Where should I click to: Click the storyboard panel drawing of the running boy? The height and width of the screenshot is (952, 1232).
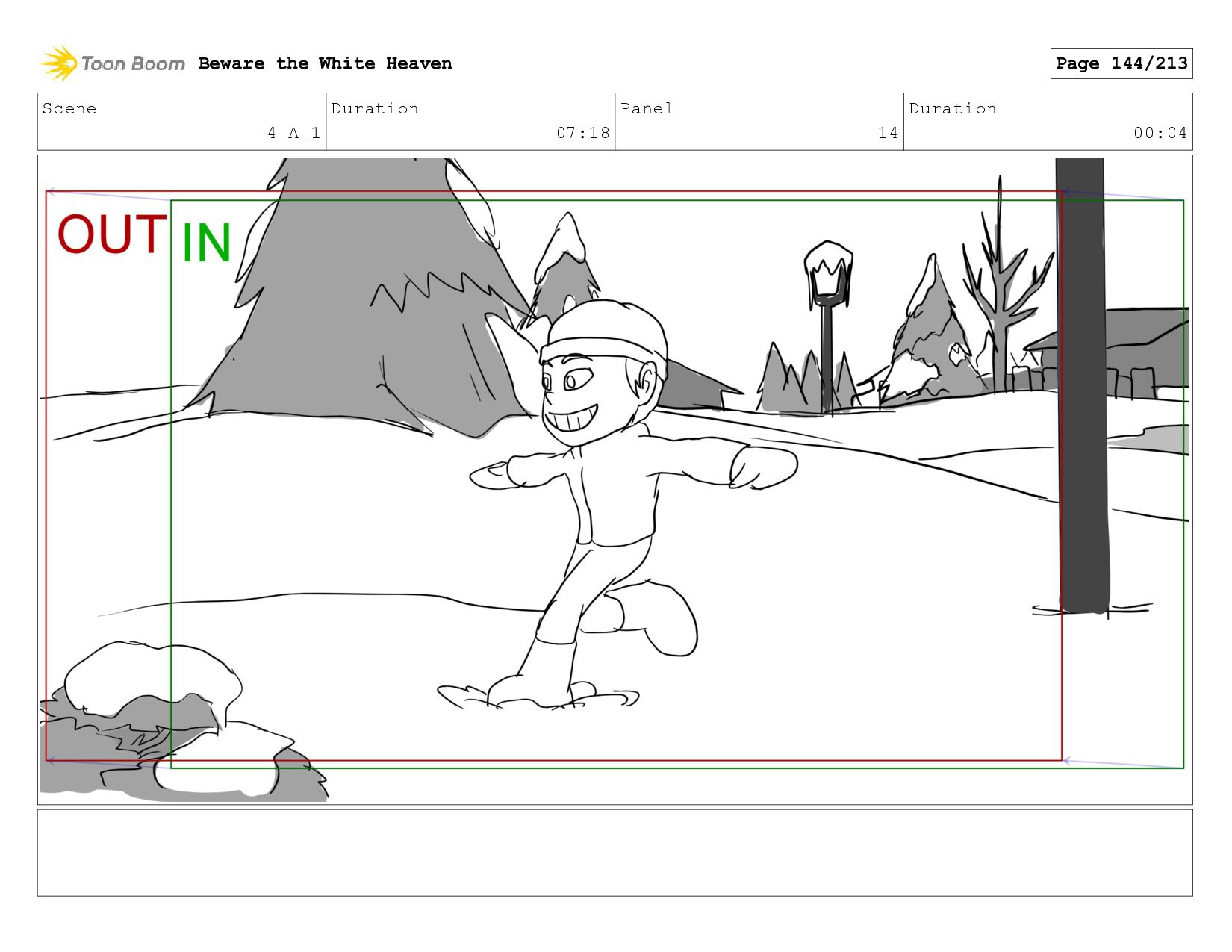coord(615,479)
